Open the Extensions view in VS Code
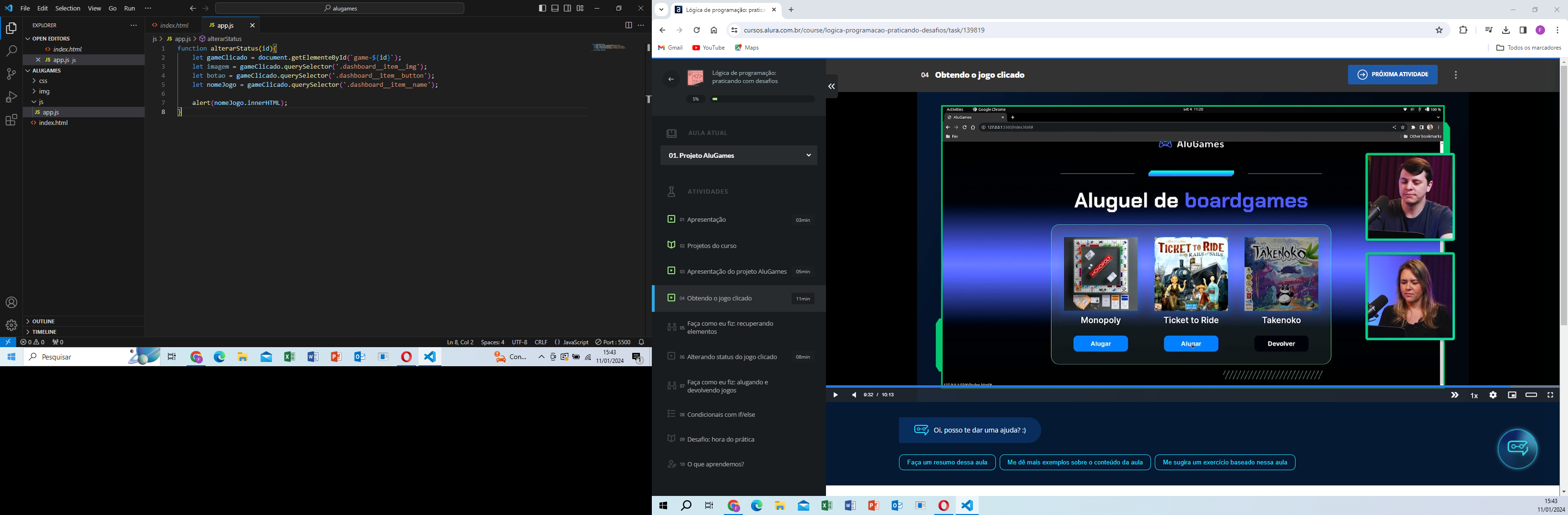The height and width of the screenshot is (515, 1568). 11,120
